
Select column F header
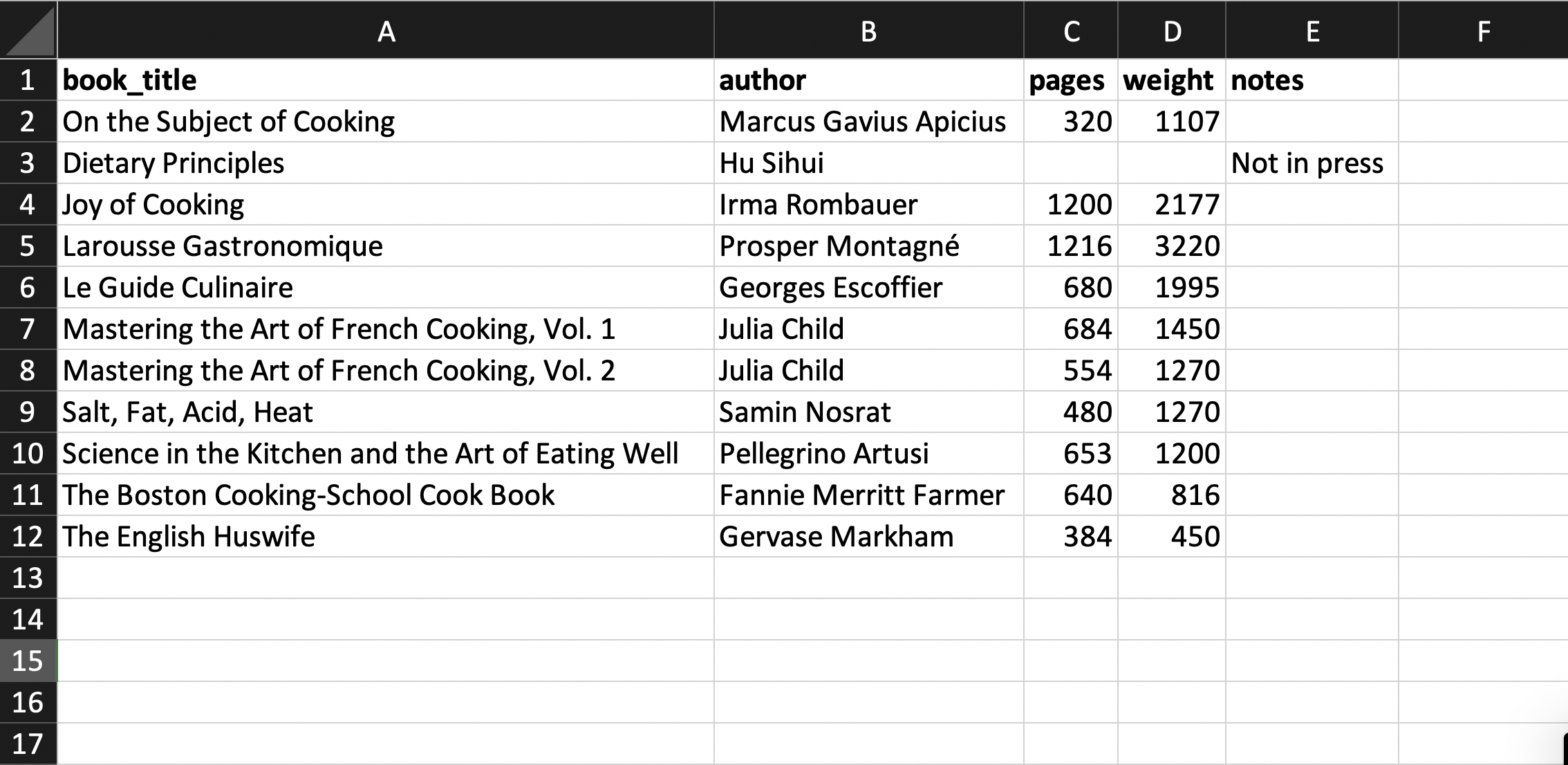coord(1483,30)
